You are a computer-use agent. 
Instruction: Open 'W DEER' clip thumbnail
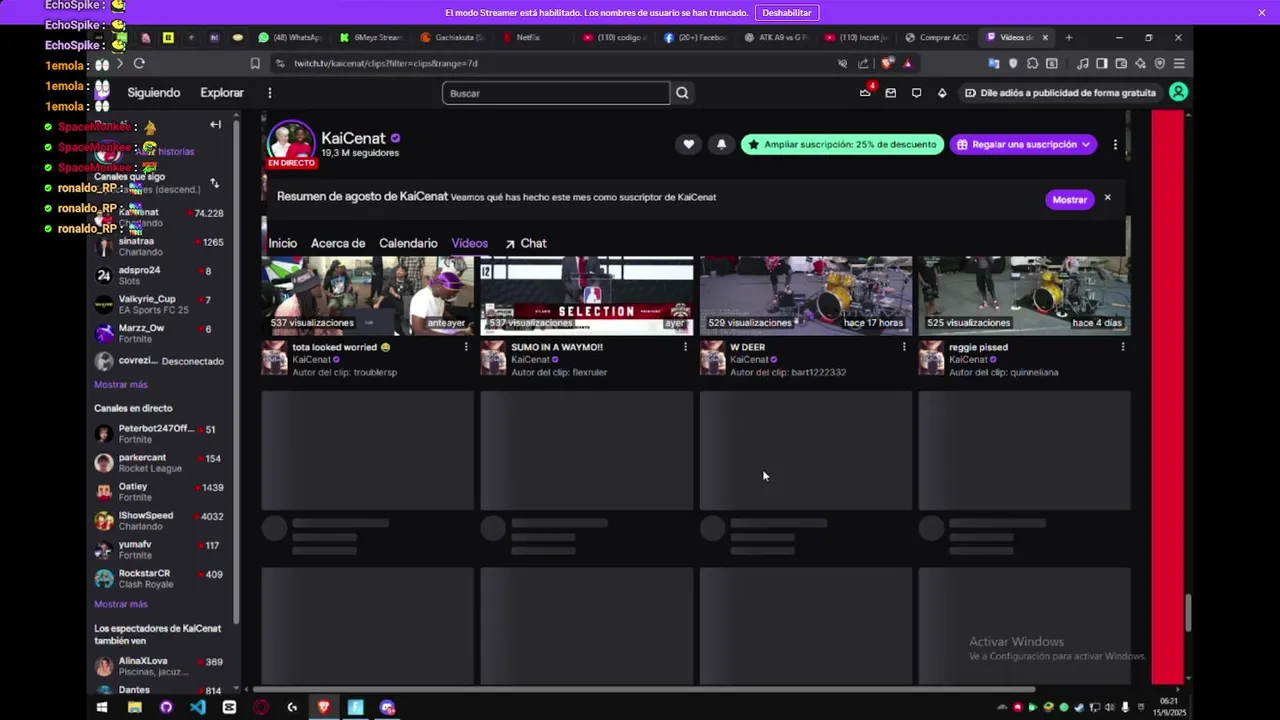coord(805,296)
